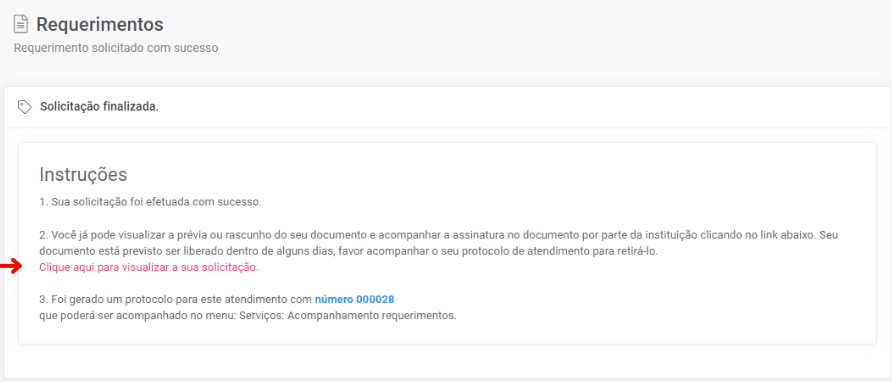Click the document icon beside Requerimentos

click(21, 24)
